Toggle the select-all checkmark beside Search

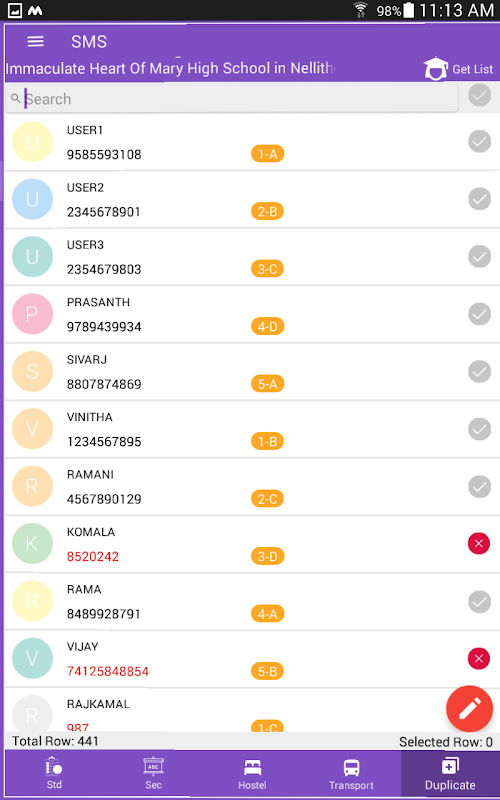coord(479,95)
